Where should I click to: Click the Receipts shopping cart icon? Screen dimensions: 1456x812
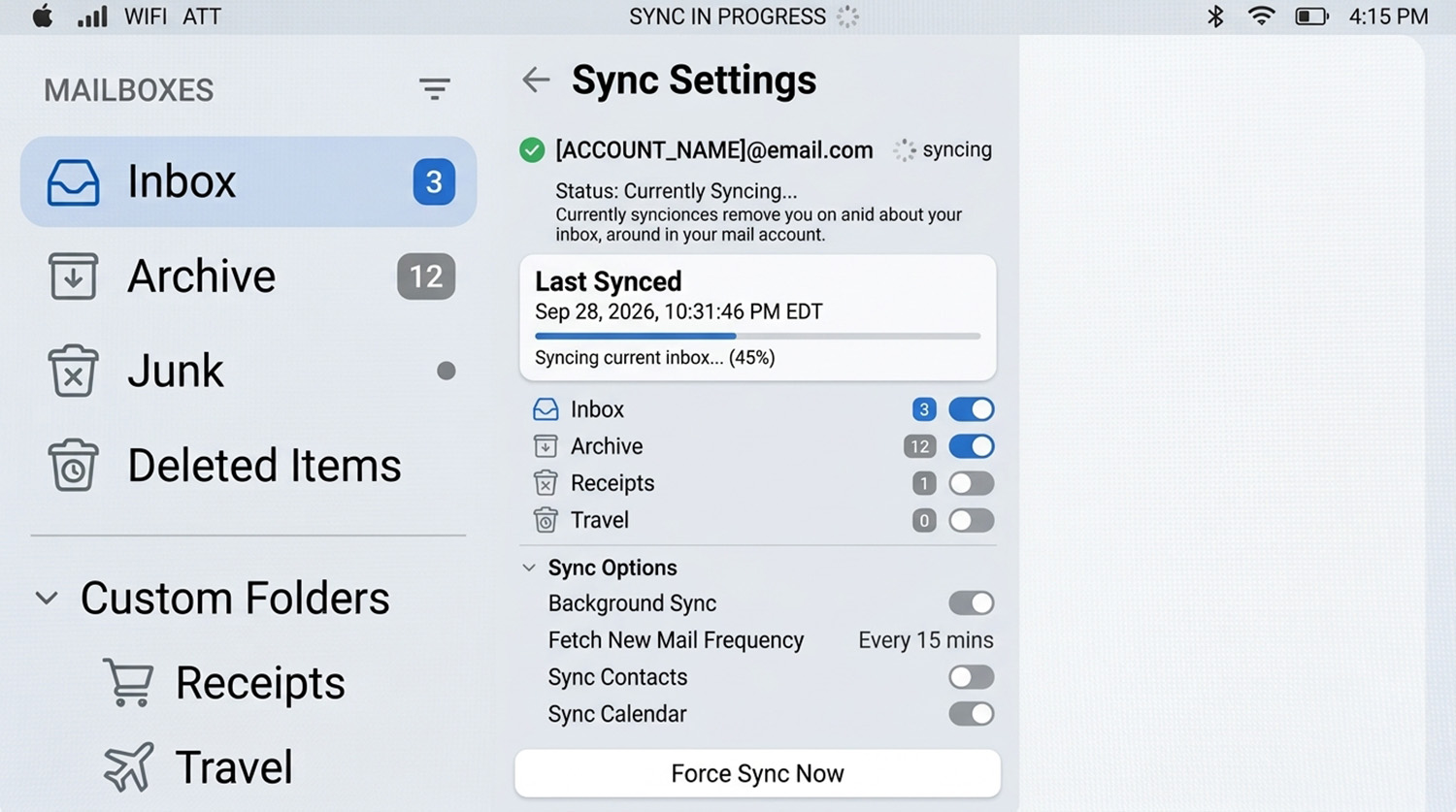pyautogui.click(x=128, y=683)
